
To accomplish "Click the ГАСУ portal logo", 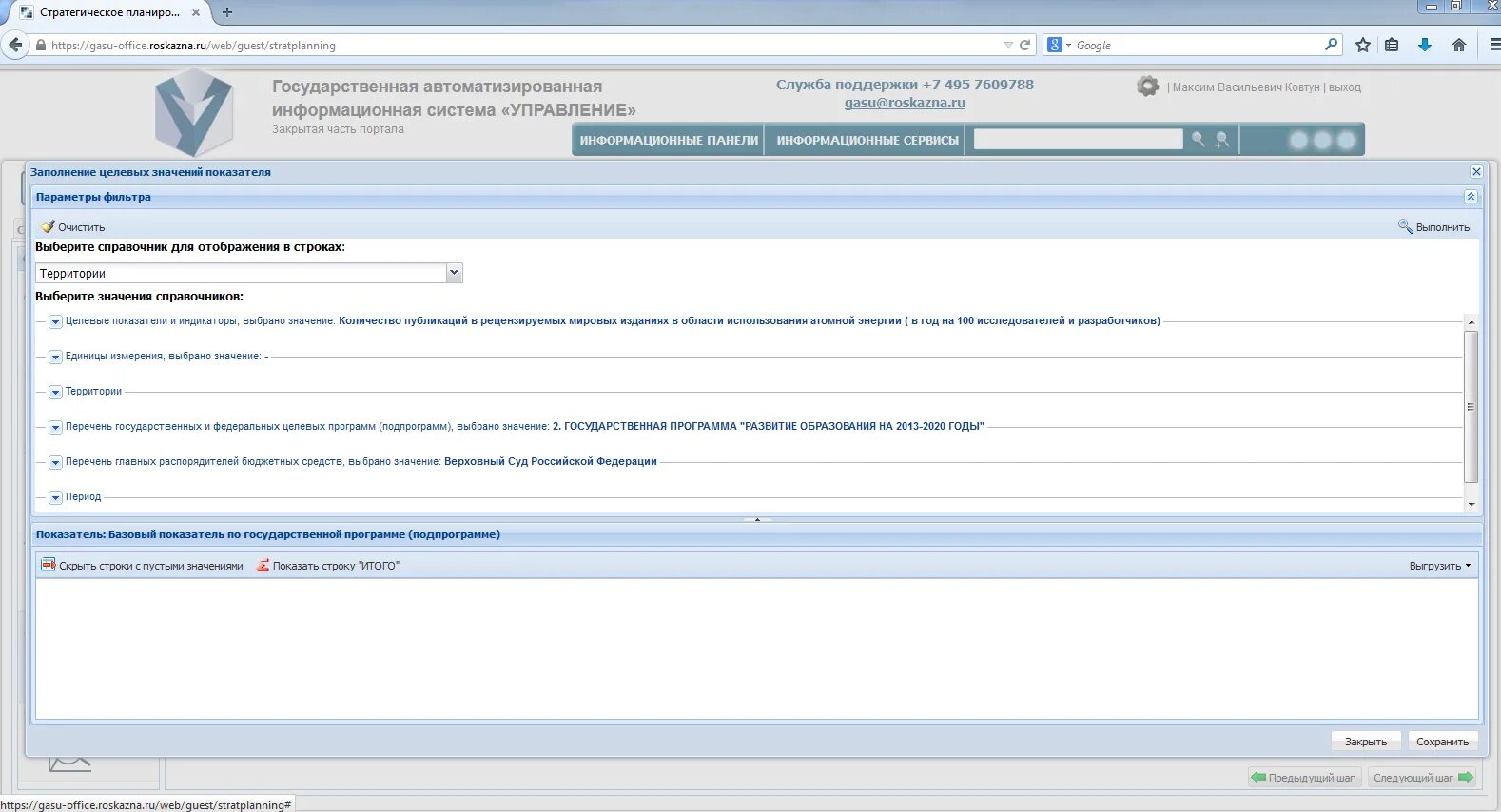I will pos(194,111).
